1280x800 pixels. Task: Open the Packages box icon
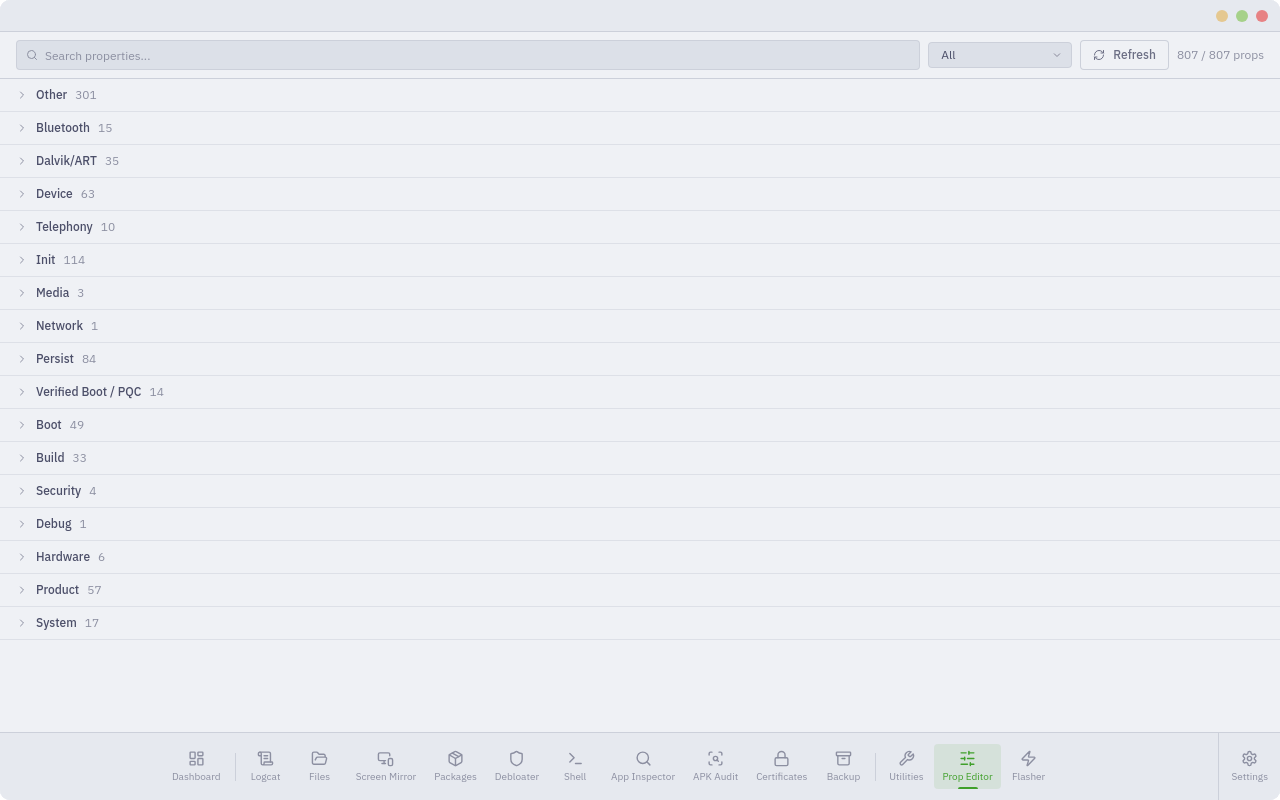(x=455, y=759)
